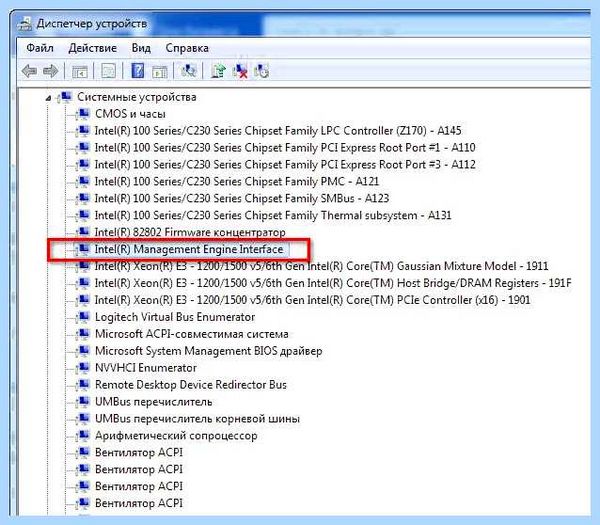Open the Файл menu
Image resolution: width=600 pixels, height=525 pixels.
(x=40, y=48)
